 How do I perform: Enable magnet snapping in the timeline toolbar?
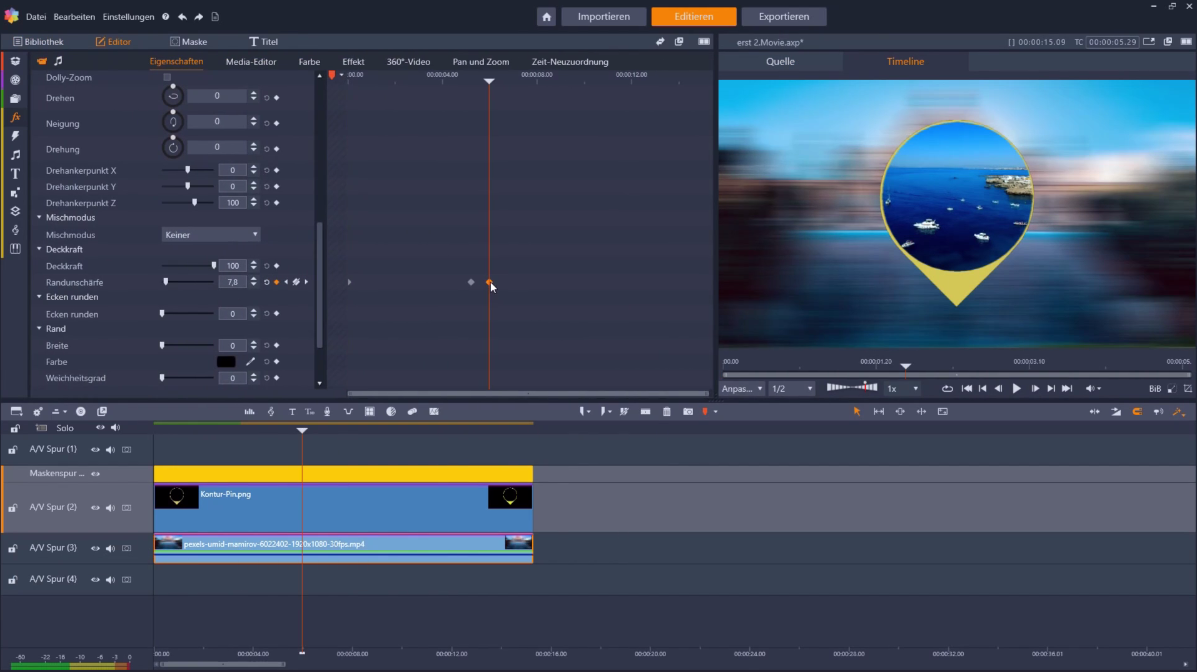1138,411
